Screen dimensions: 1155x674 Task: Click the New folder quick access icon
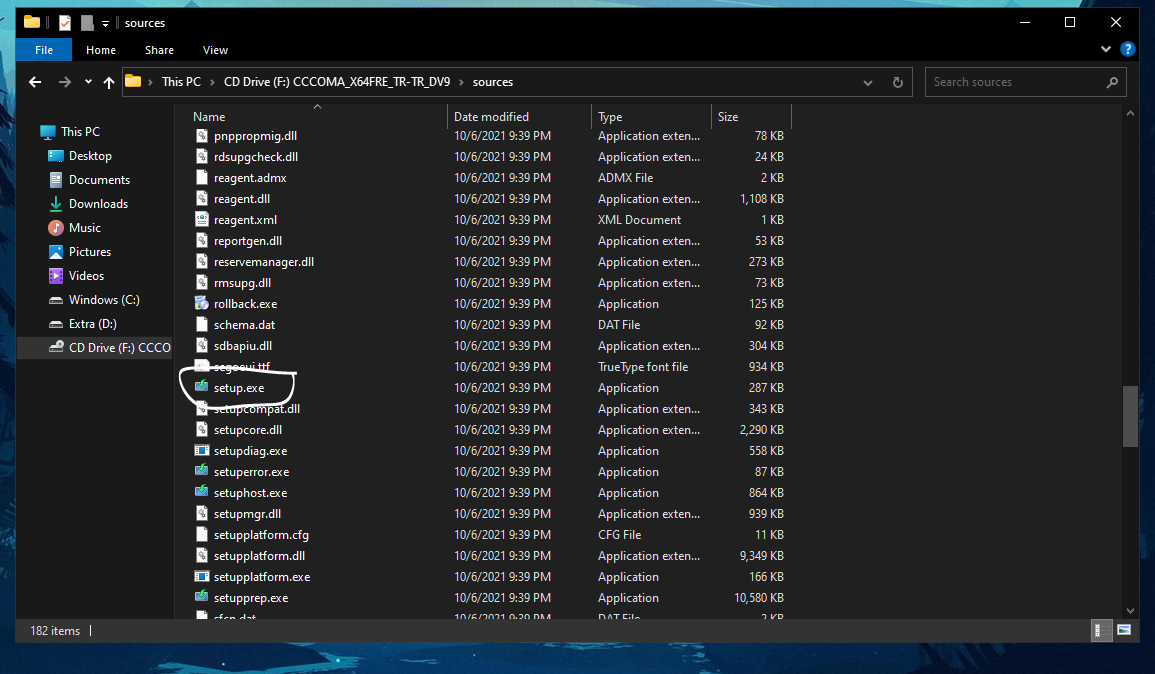click(87, 23)
